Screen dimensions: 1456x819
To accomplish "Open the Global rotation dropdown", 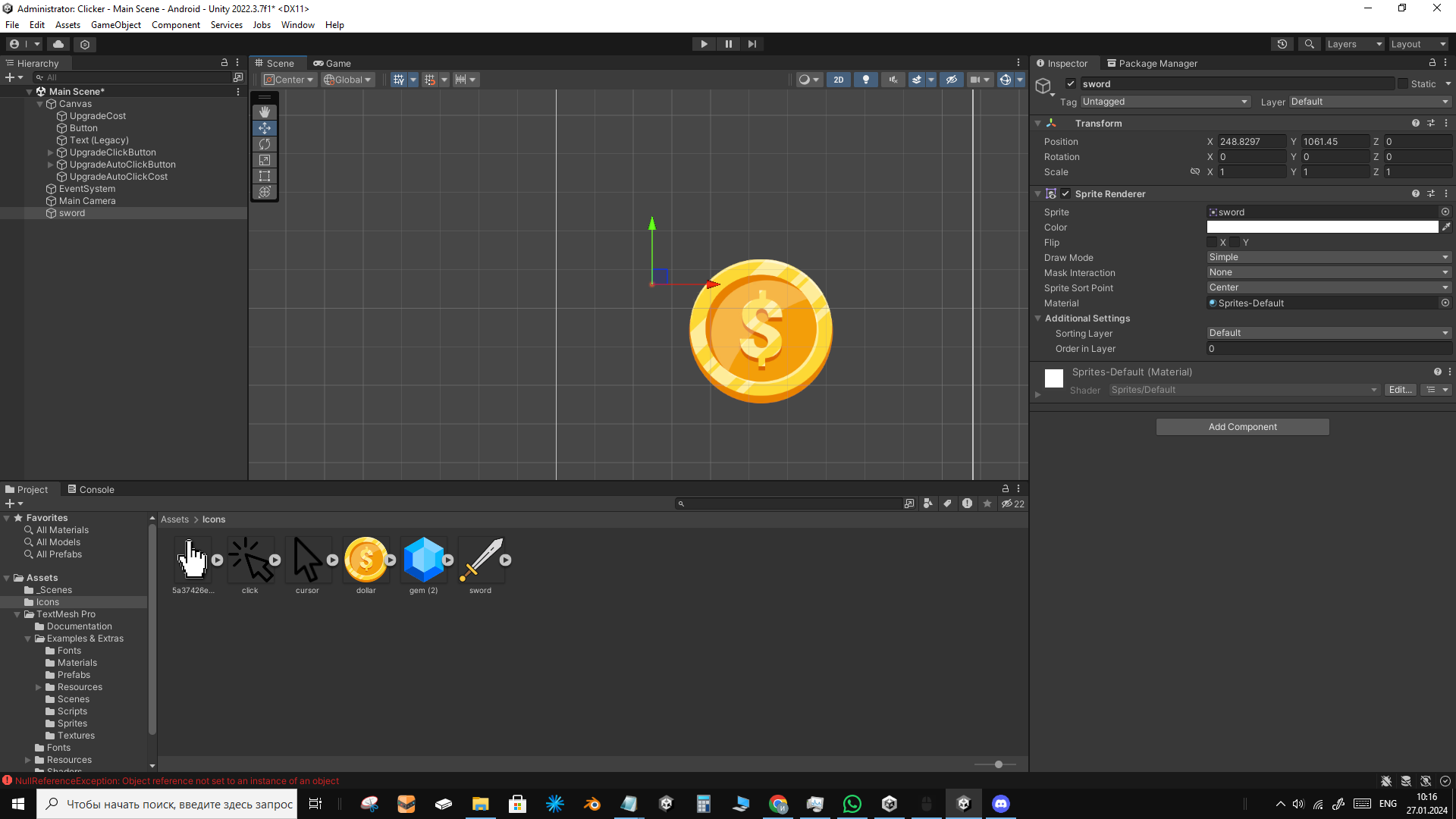I will (x=347, y=80).
